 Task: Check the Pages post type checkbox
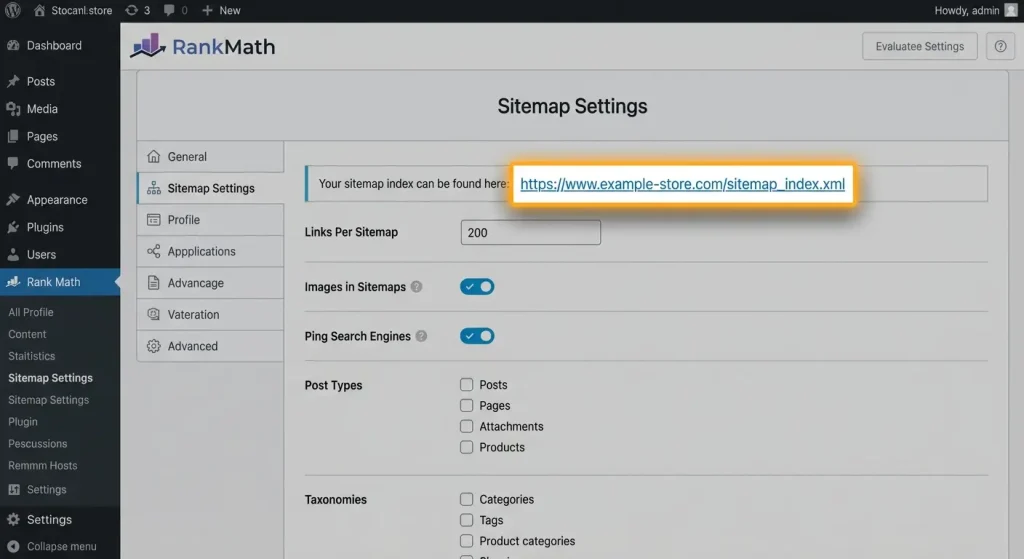click(x=466, y=406)
